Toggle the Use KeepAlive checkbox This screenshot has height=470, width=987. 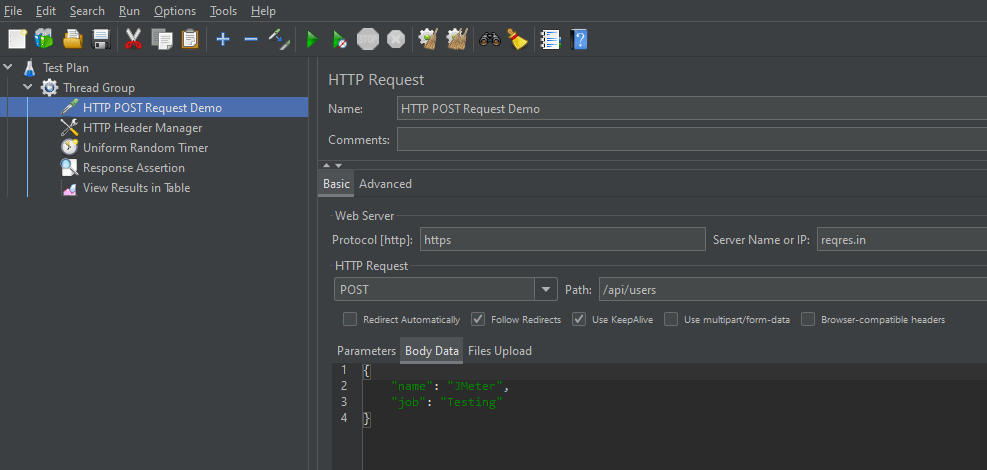(x=580, y=320)
